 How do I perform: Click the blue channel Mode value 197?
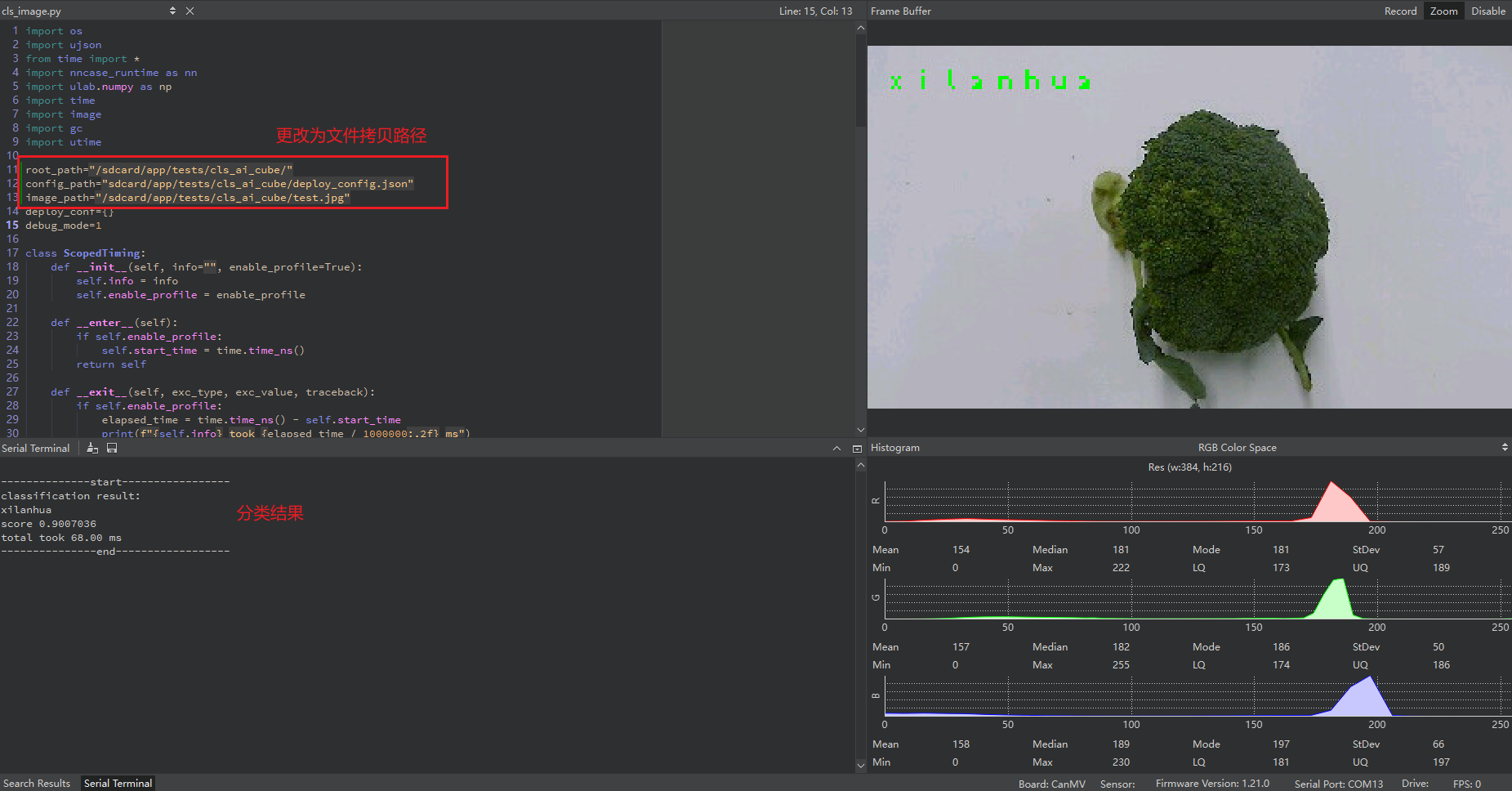pyautogui.click(x=1281, y=744)
